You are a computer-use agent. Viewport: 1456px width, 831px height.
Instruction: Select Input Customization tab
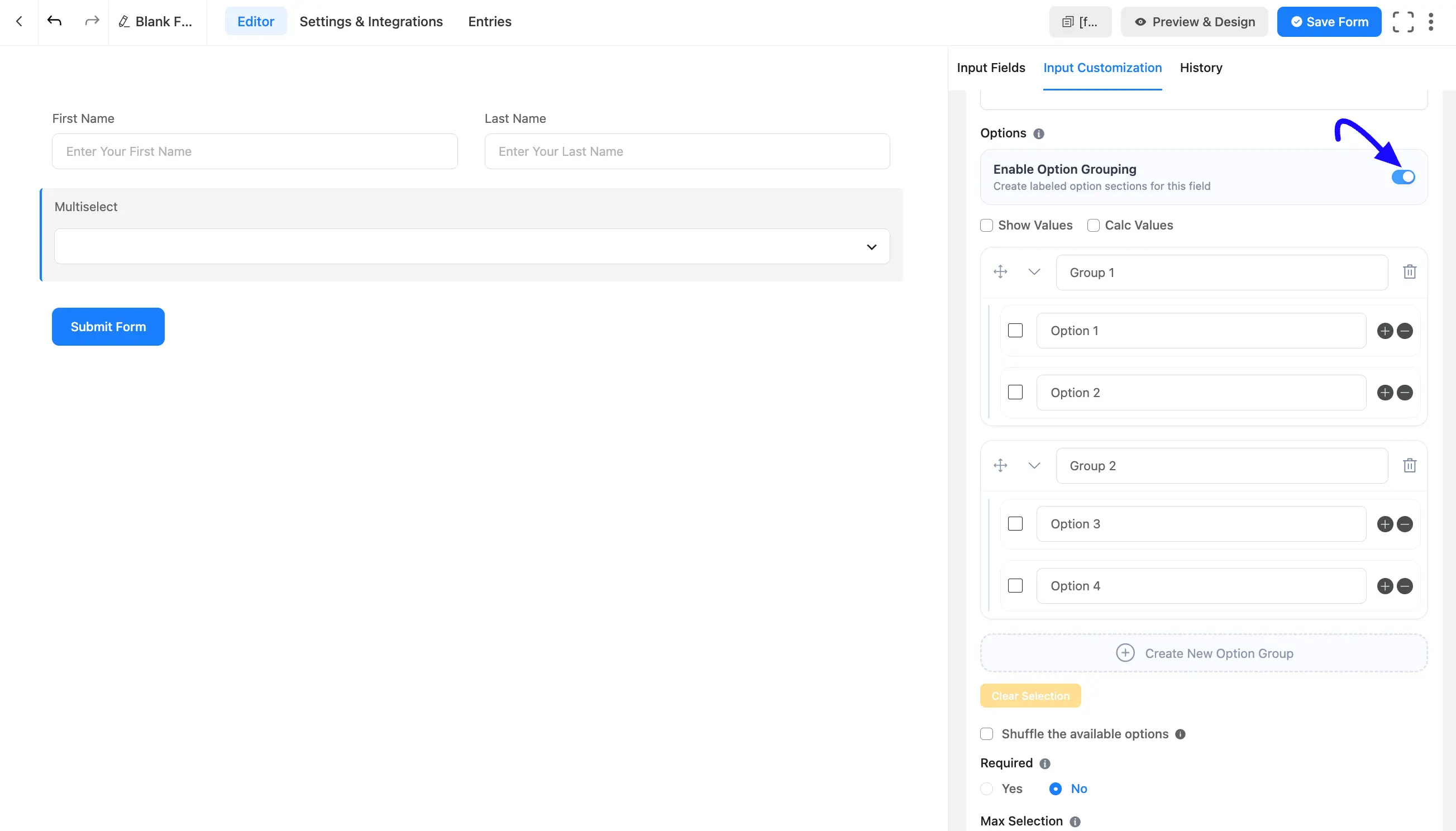coord(1102,68)
